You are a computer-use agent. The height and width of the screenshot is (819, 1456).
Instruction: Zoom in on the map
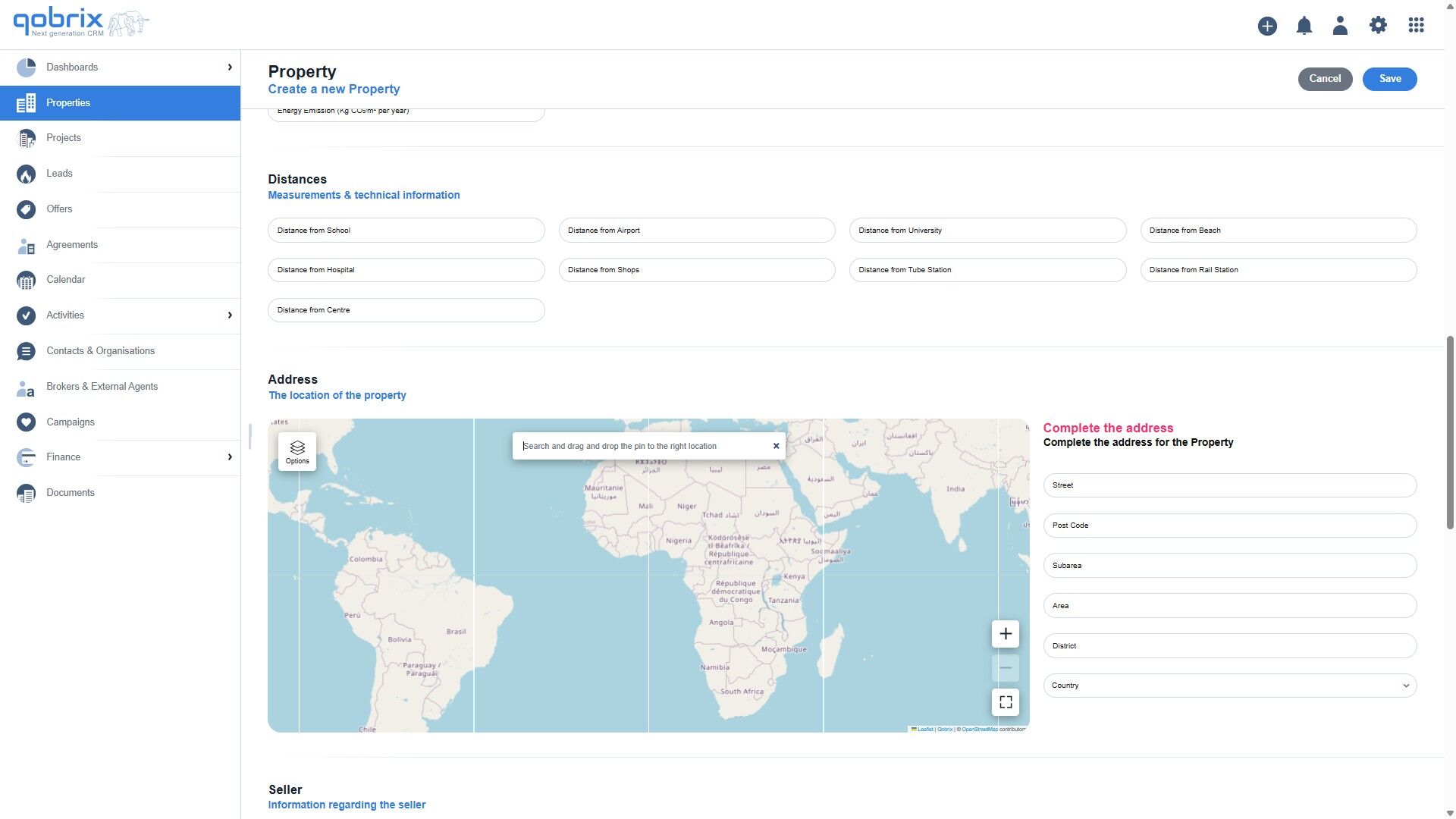tap(1005, 634)
